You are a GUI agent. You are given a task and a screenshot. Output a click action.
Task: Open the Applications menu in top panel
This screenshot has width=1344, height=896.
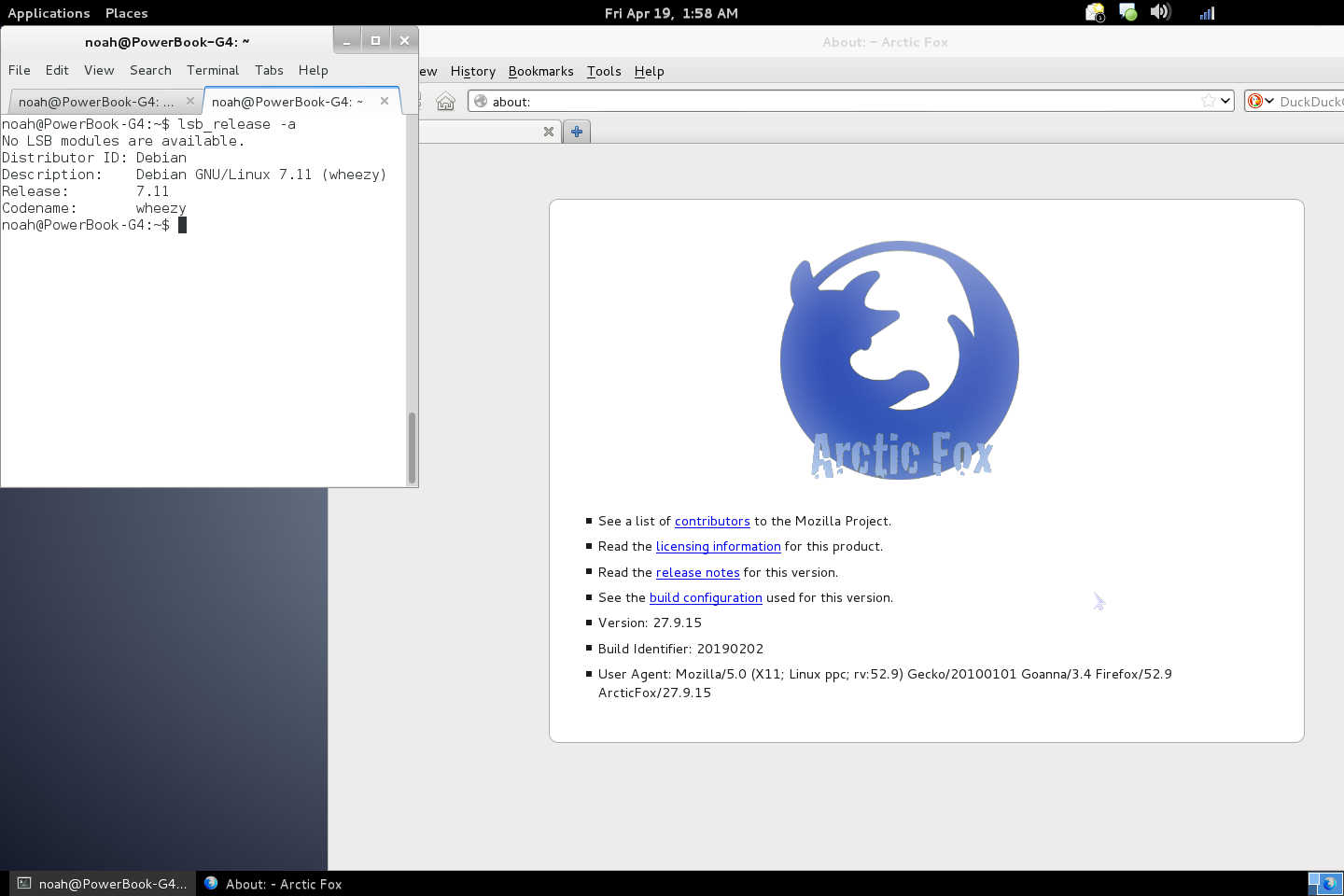tap(49, 13)
